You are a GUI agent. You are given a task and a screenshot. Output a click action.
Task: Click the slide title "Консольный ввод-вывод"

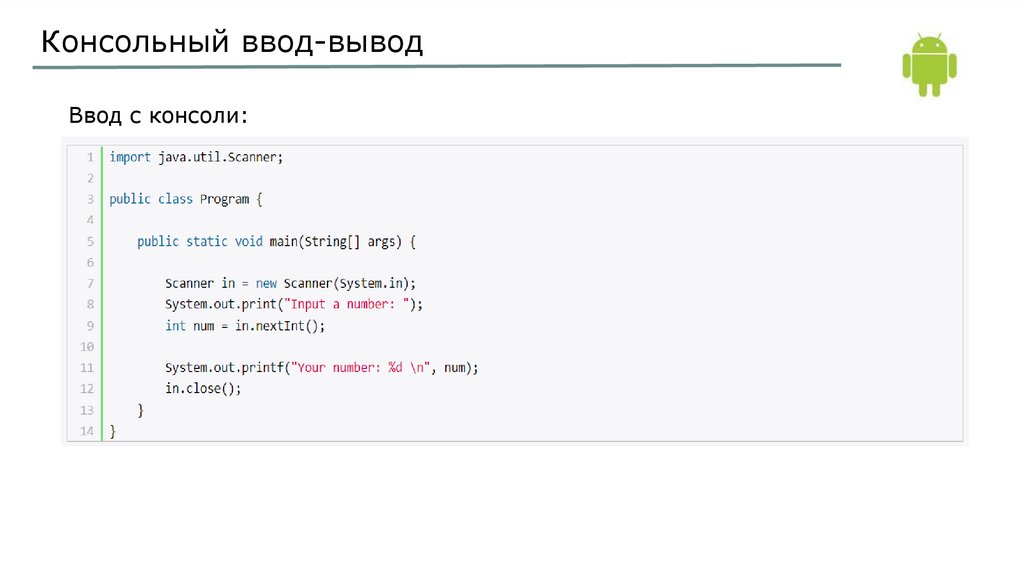pos(231,42)
